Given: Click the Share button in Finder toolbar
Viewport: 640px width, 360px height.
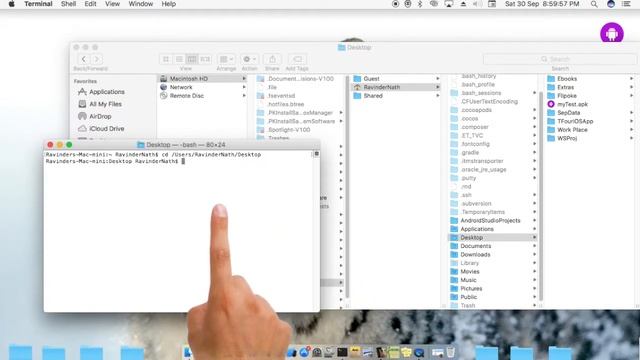Looking at the screenshot, I should (272, 59).
